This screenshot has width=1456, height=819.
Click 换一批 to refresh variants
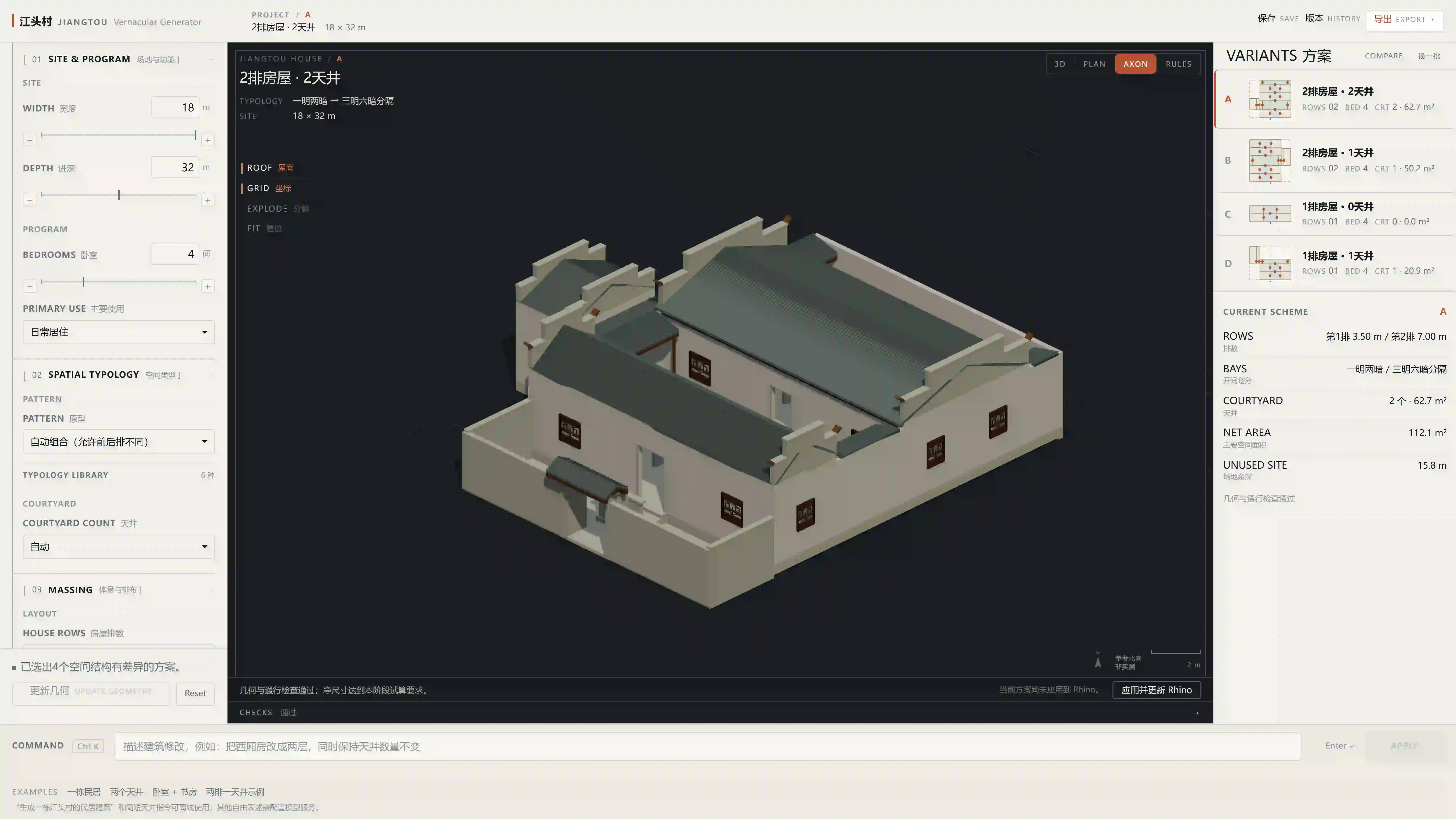pyautogui.click(x=1429, y=56)
